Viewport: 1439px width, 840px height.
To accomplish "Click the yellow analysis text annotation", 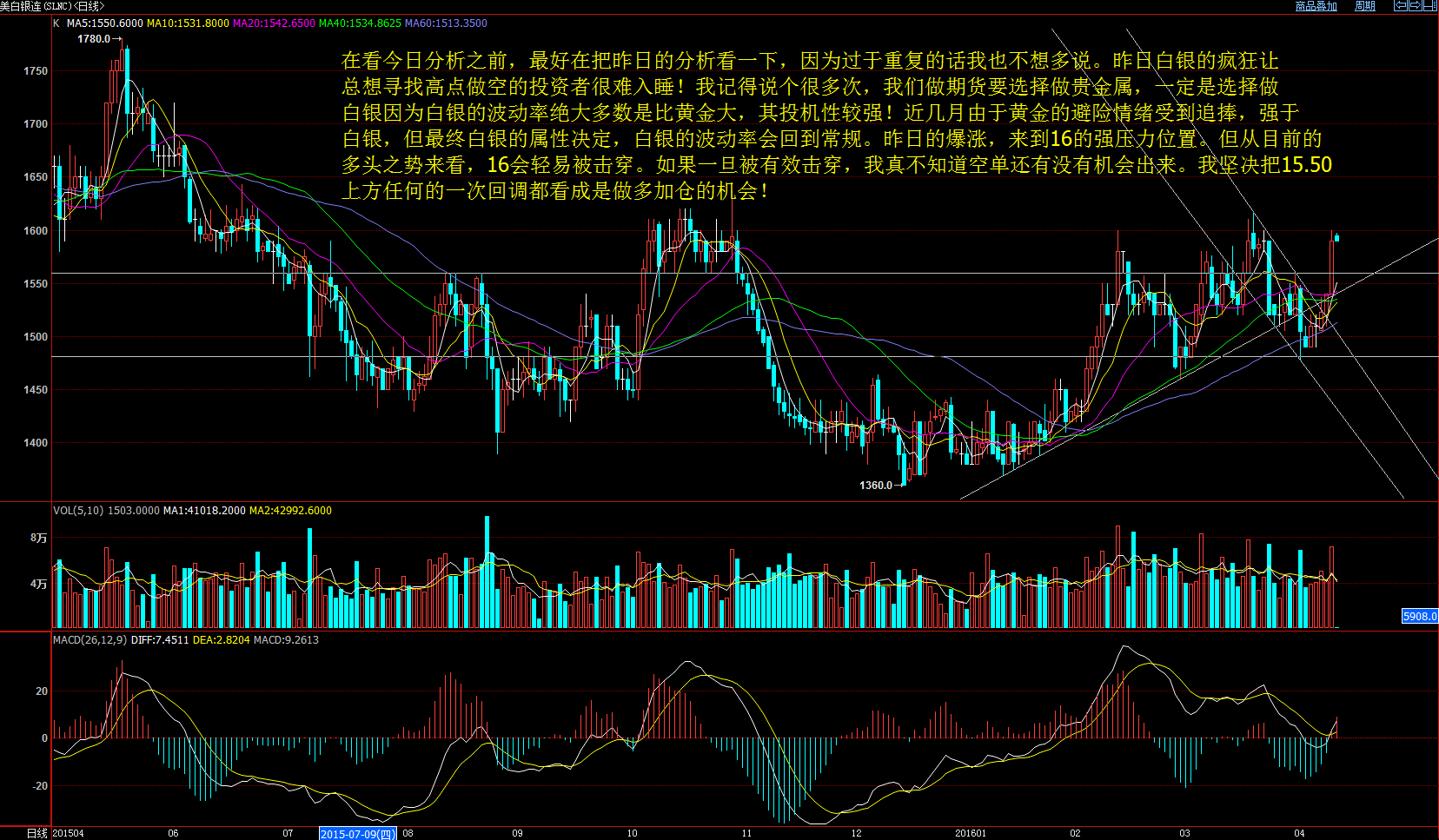I will coord(834,125).
